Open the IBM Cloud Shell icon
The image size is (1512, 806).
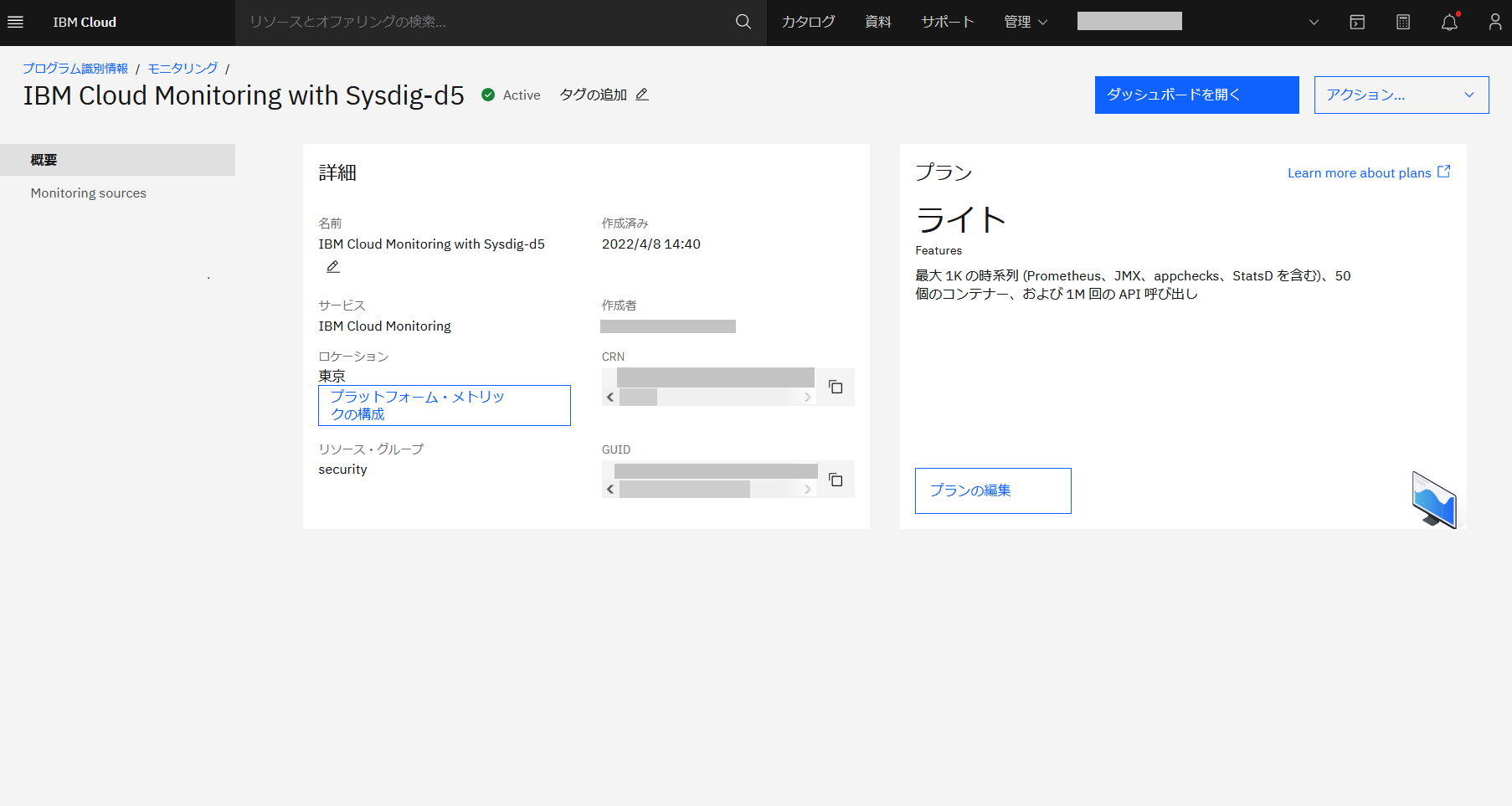click(x=1357, y=23)
